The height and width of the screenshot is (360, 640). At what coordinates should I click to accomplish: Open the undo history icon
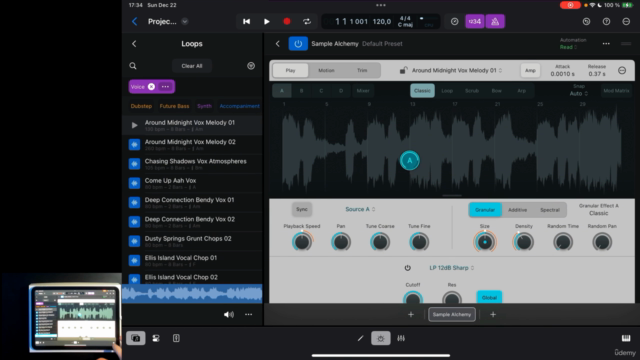586,22
